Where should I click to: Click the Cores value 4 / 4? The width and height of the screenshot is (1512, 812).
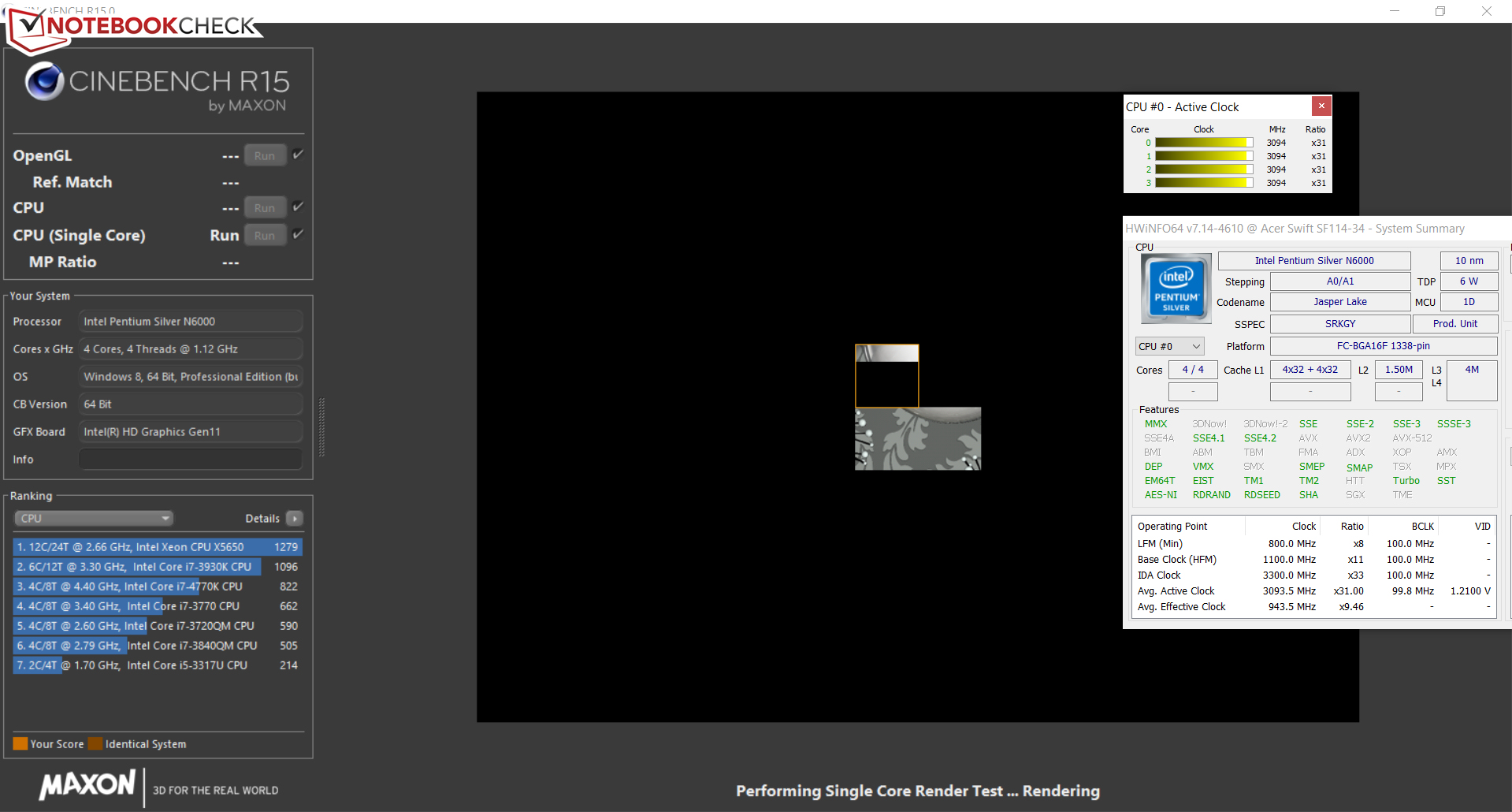point(1193,370)
